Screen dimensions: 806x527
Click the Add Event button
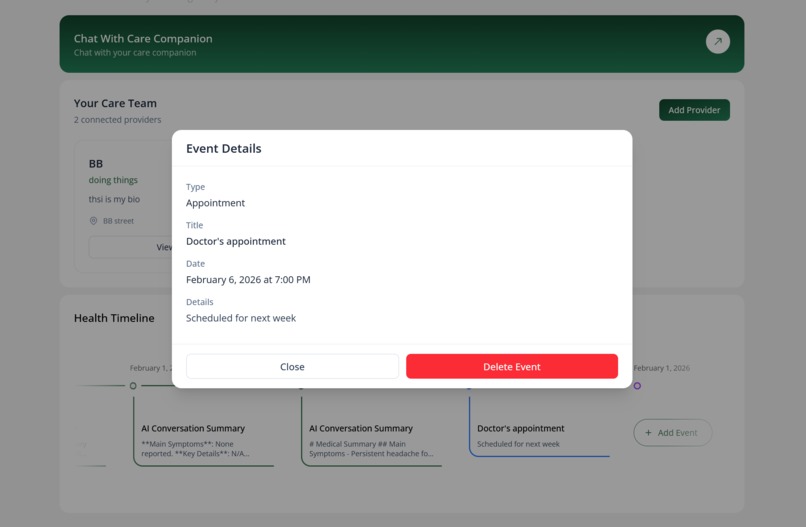(672, 432)
